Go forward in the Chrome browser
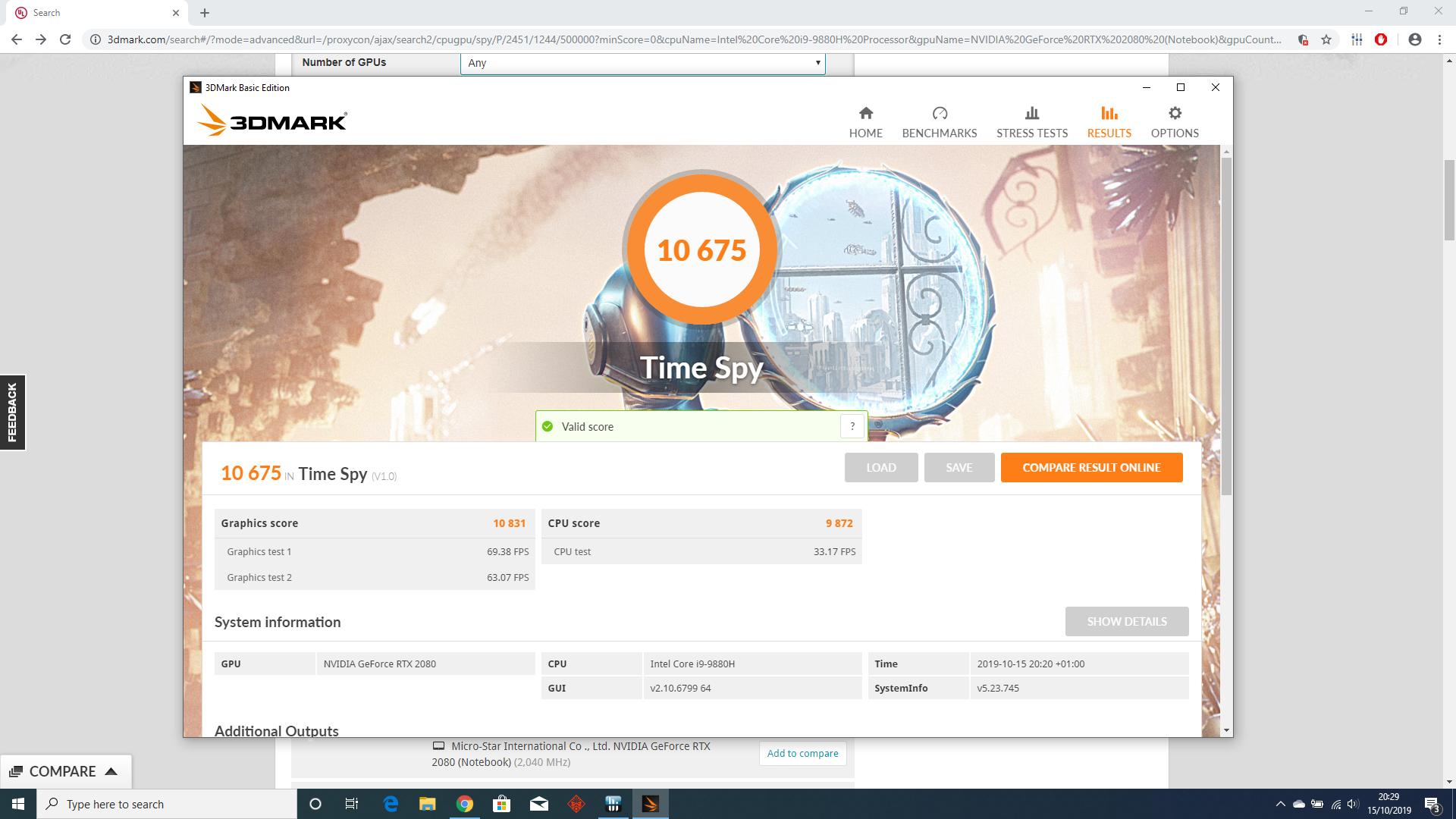This screenshot has width=1456, height=819. (41, 39)
